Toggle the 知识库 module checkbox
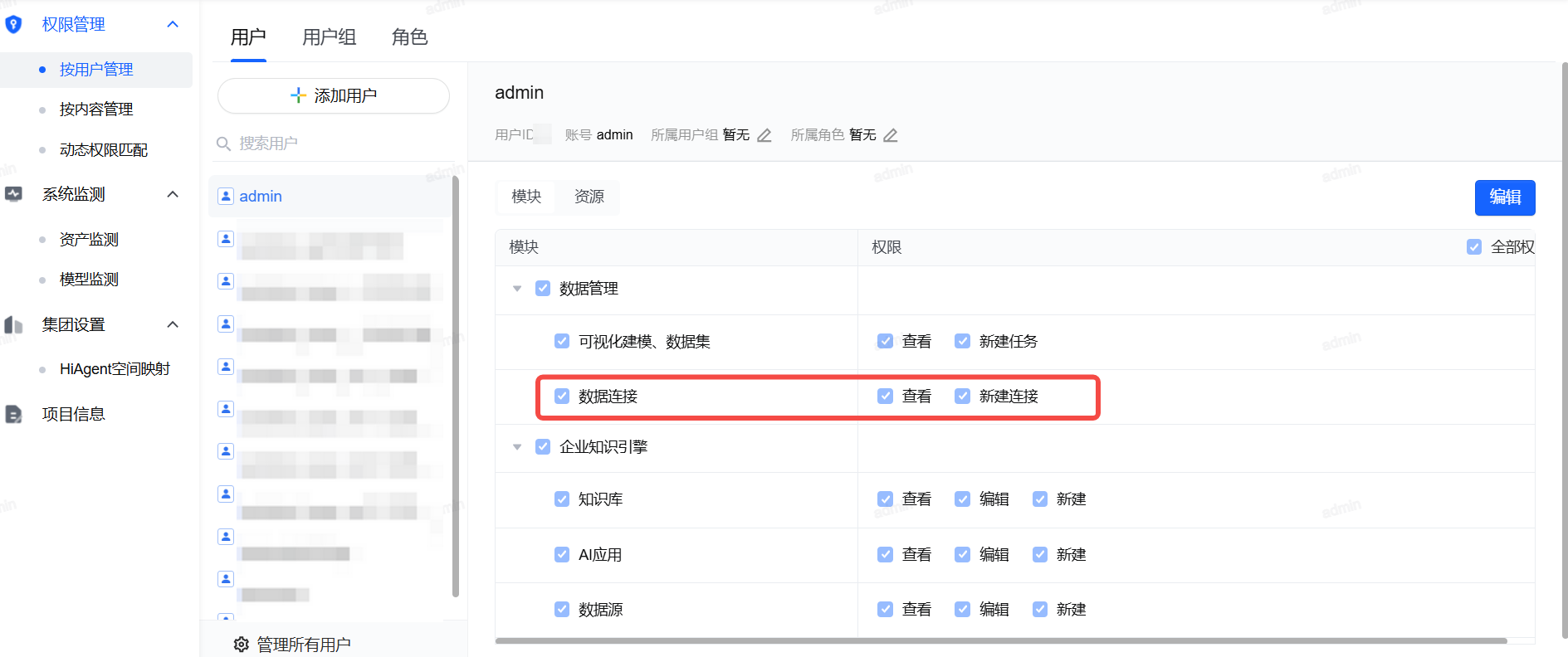This screenshot has height=657, width=1568. point(562,499)
